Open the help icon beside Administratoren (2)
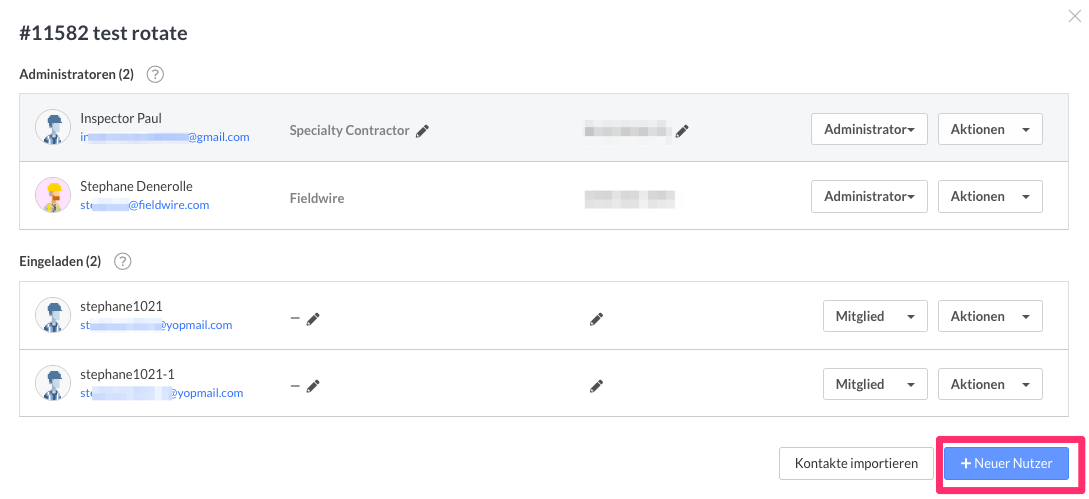 155,74
